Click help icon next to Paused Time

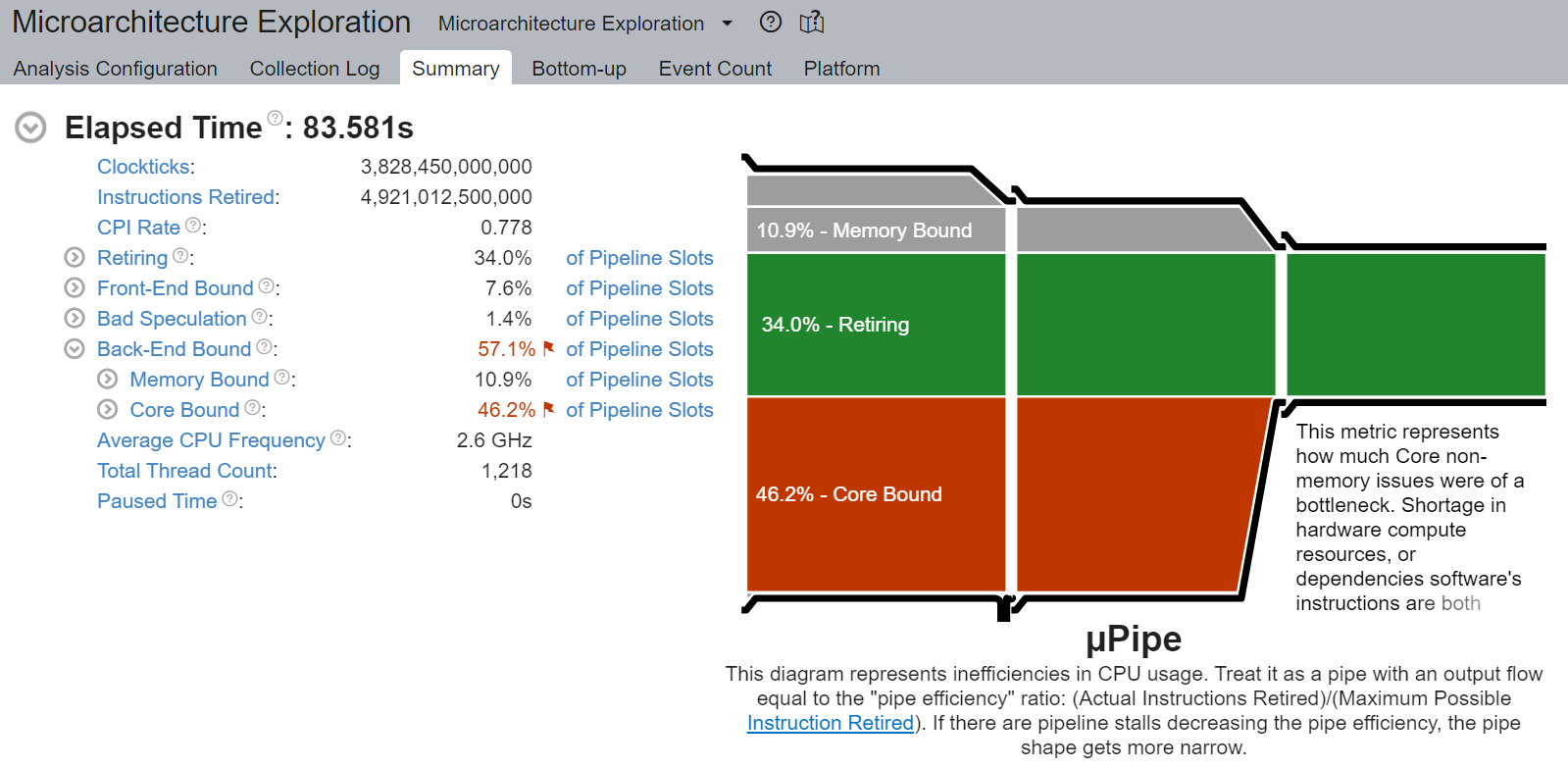tap(230, 499)
